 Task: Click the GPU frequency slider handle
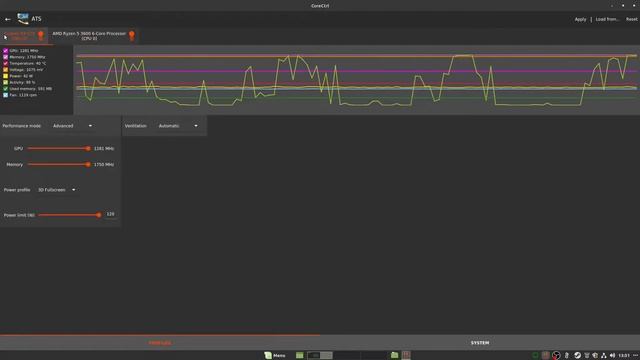coord(88,149)
